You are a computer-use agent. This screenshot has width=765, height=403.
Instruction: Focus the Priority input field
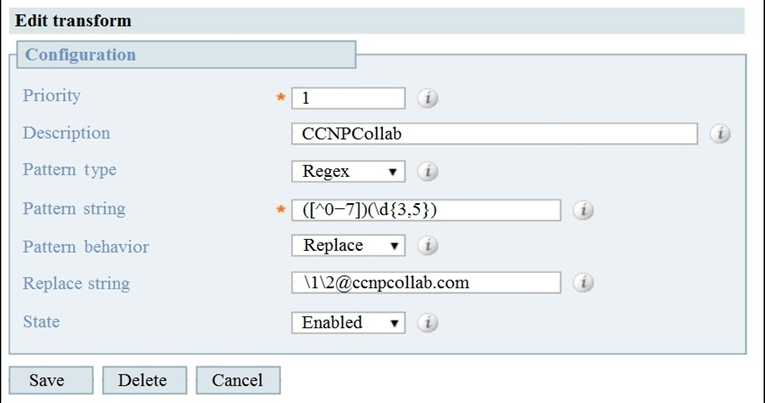click(x=348, y=98)
